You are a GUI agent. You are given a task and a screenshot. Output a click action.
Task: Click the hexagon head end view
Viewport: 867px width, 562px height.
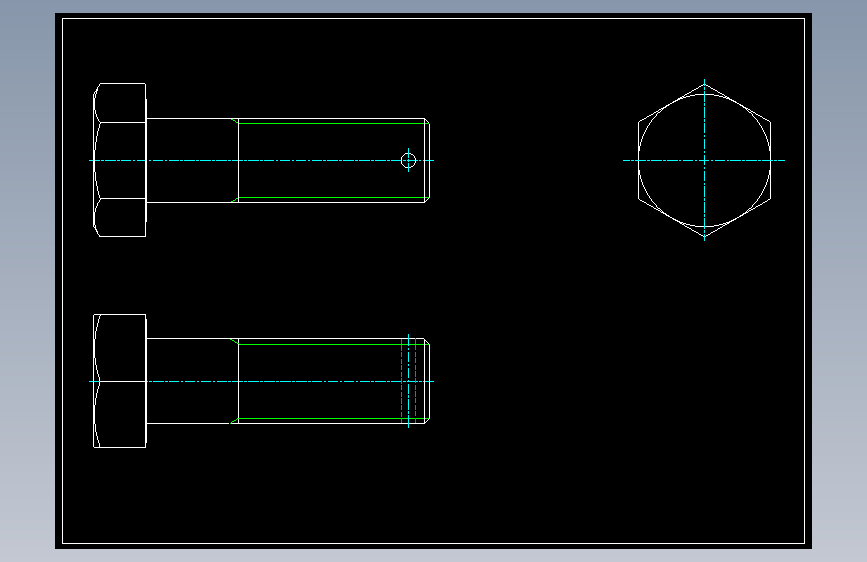tap(704, 160)
